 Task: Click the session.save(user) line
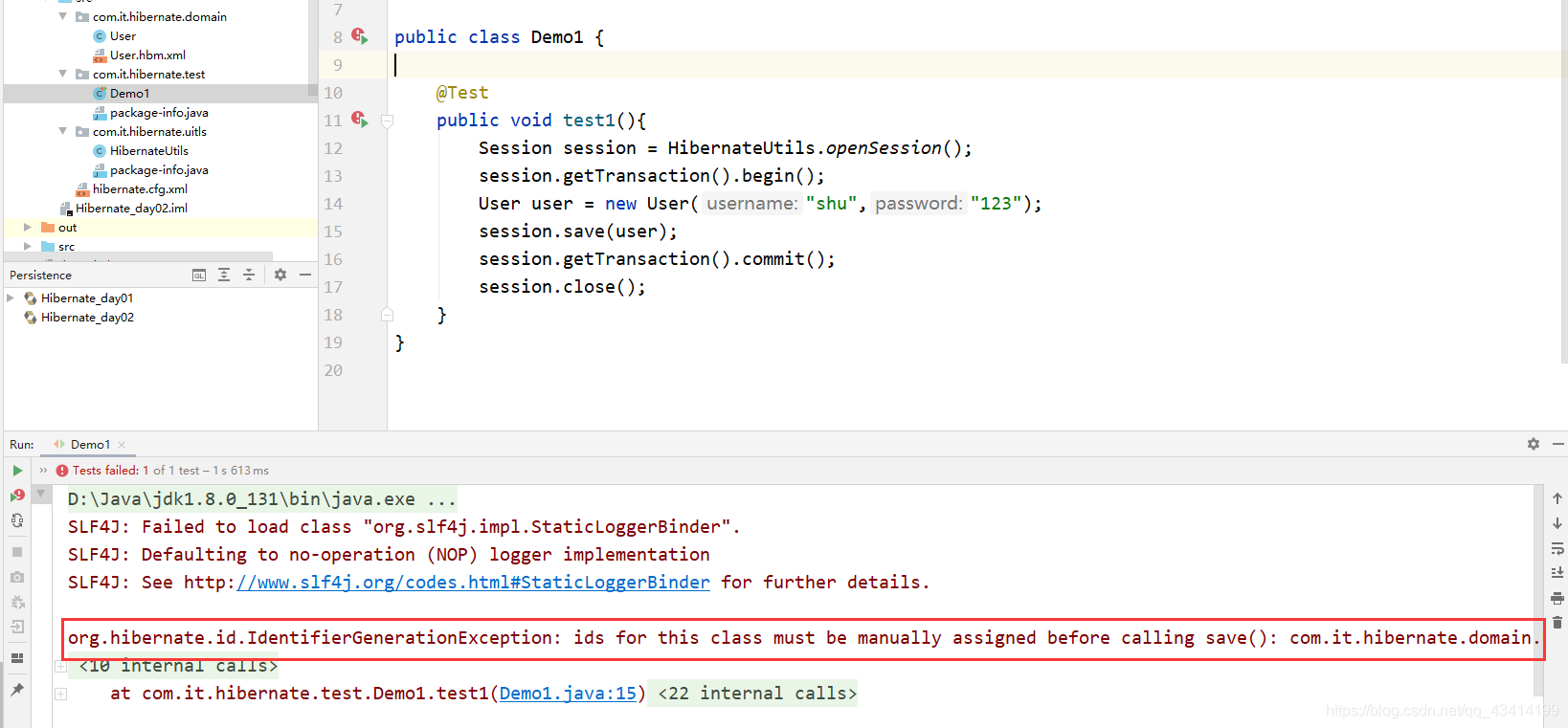(578, 231)
